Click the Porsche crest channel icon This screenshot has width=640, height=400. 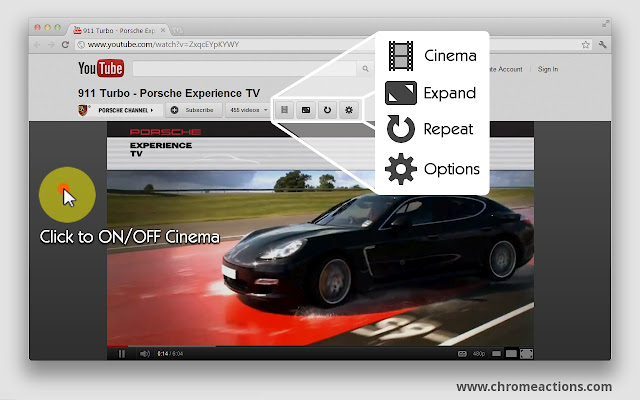coord(83,110)
